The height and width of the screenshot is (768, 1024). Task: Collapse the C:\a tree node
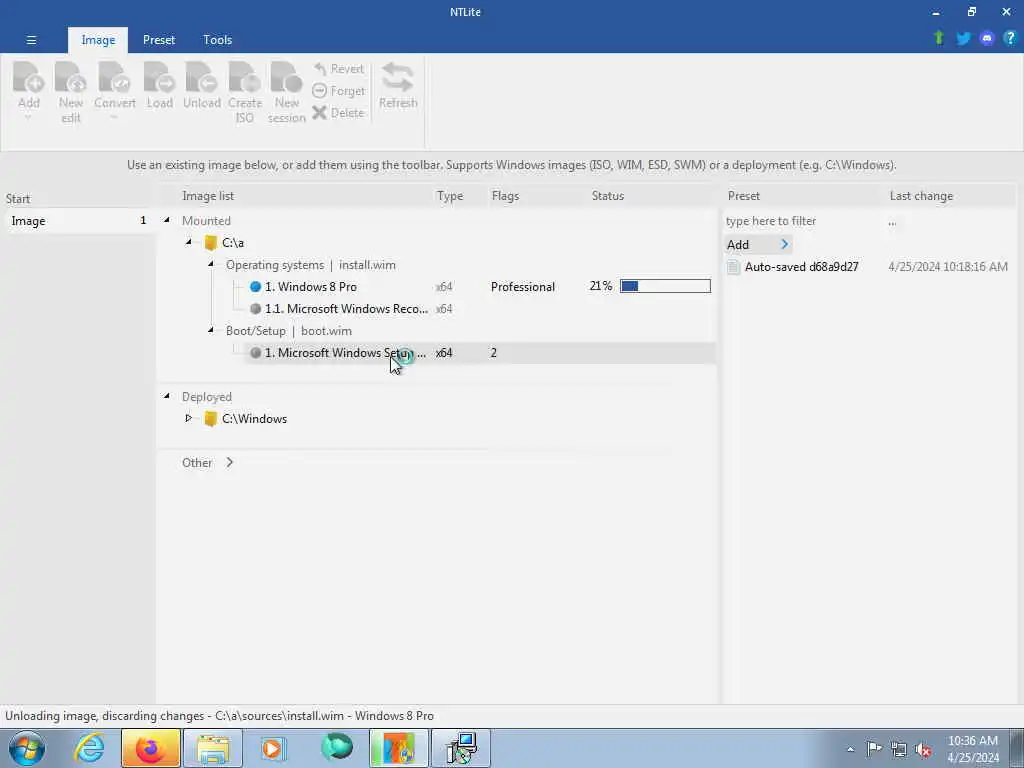click(189, 242)
